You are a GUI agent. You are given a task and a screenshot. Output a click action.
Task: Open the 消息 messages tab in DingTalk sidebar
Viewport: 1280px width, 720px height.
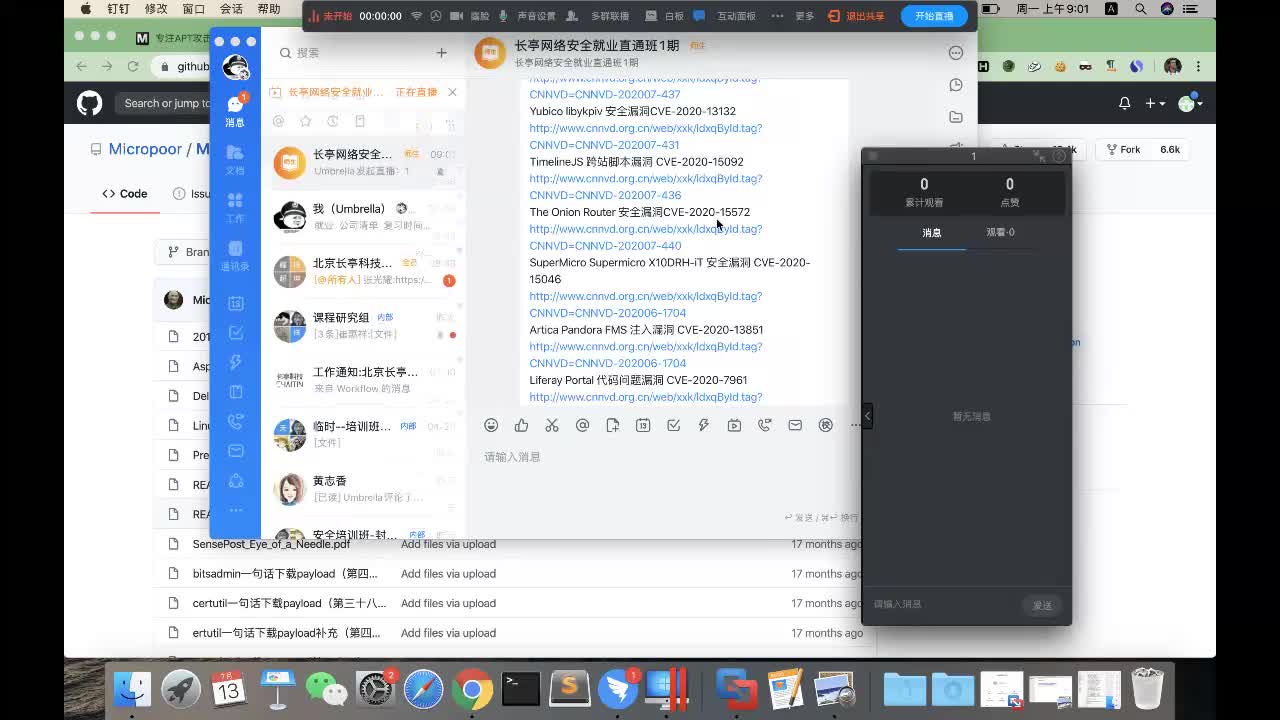click(x=235, y=110)
